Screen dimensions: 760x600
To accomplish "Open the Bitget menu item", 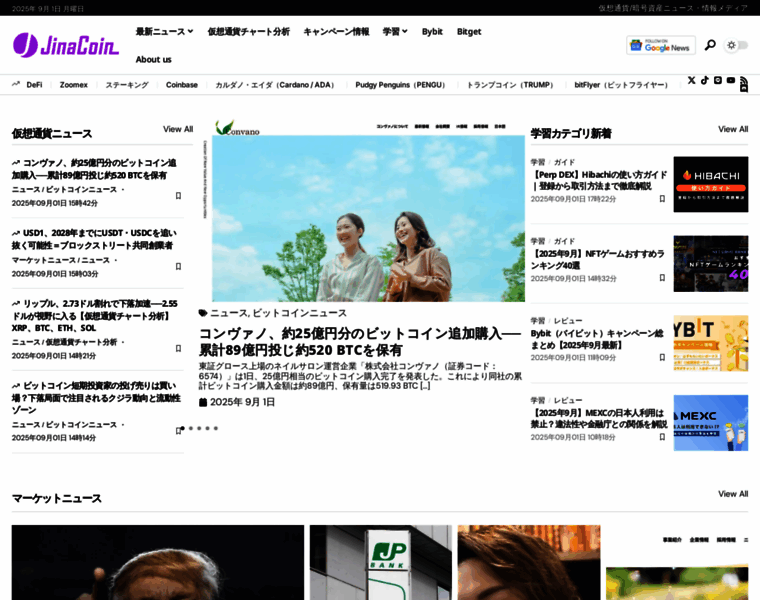I will click(x=469, y=32).
